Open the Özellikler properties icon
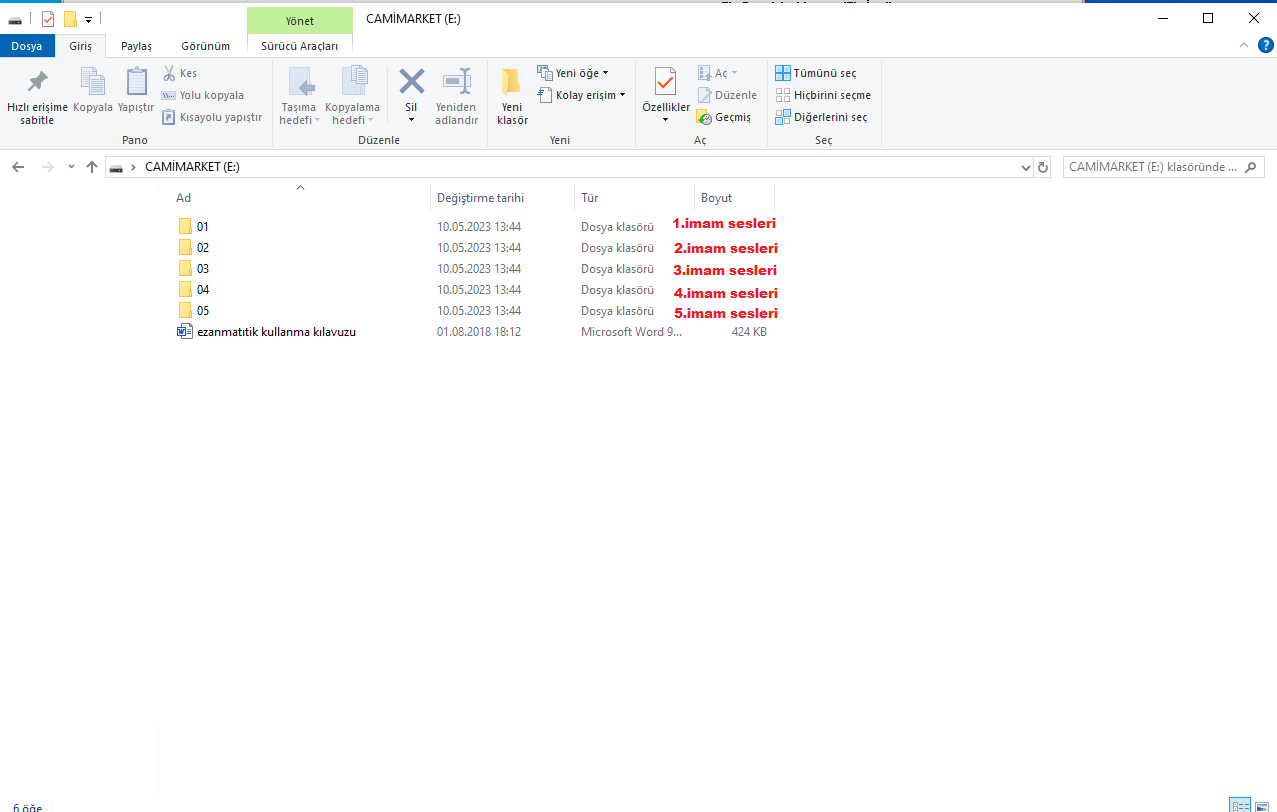Viewport: 1277px width, 812px height. (x=665, y=82)
